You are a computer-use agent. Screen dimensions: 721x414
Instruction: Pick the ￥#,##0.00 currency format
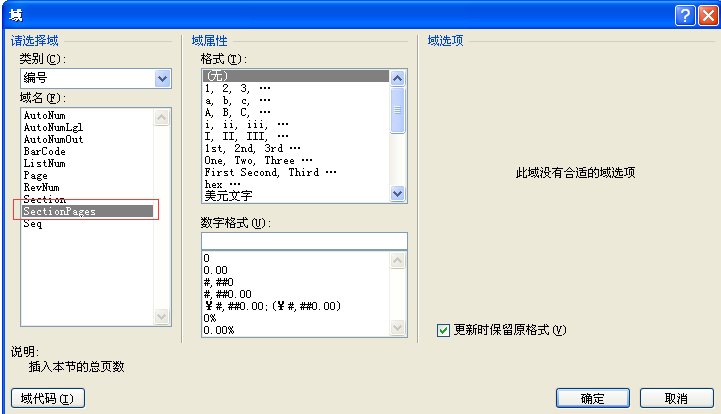(x=273, y=306)
